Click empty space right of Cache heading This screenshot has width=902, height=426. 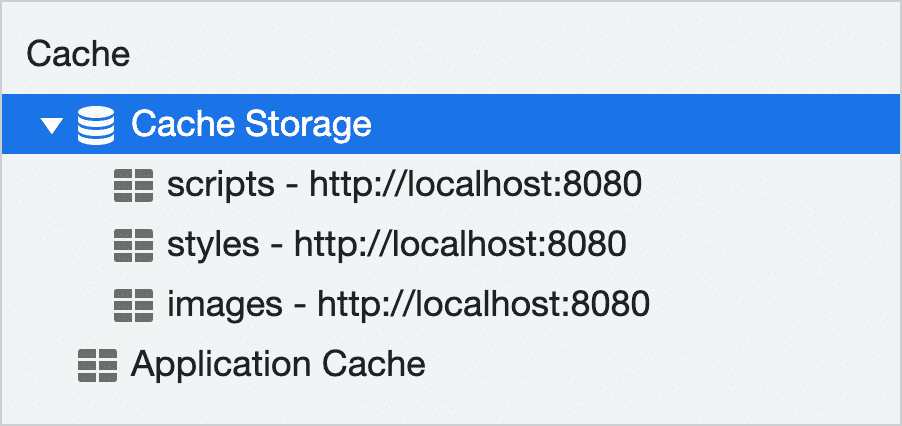[500, 54]
